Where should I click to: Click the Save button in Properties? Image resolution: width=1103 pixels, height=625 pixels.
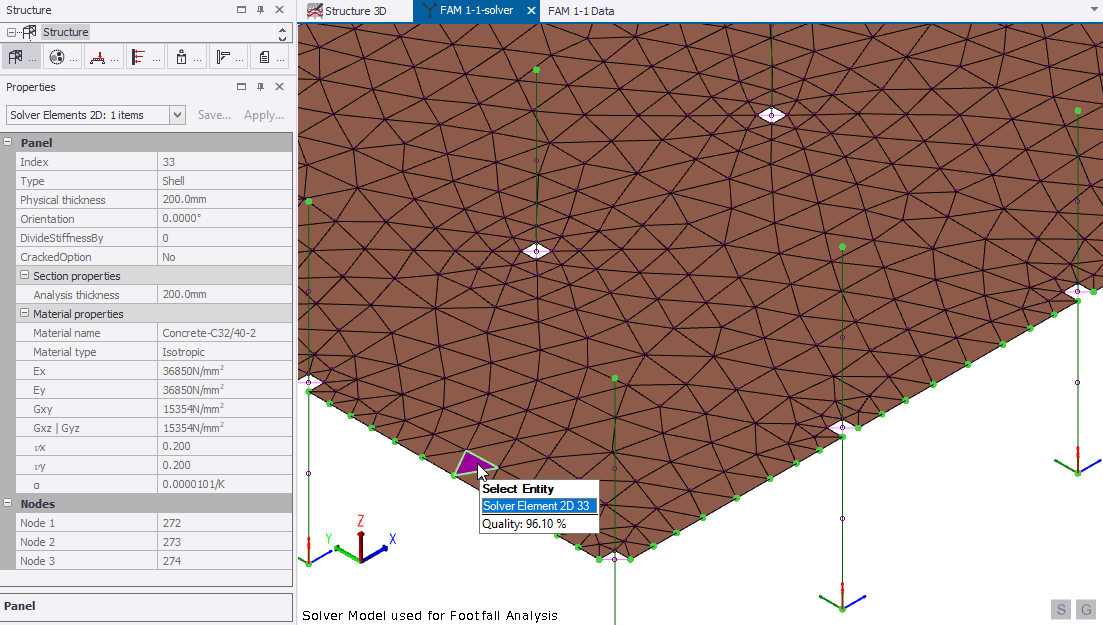[213, 114]
